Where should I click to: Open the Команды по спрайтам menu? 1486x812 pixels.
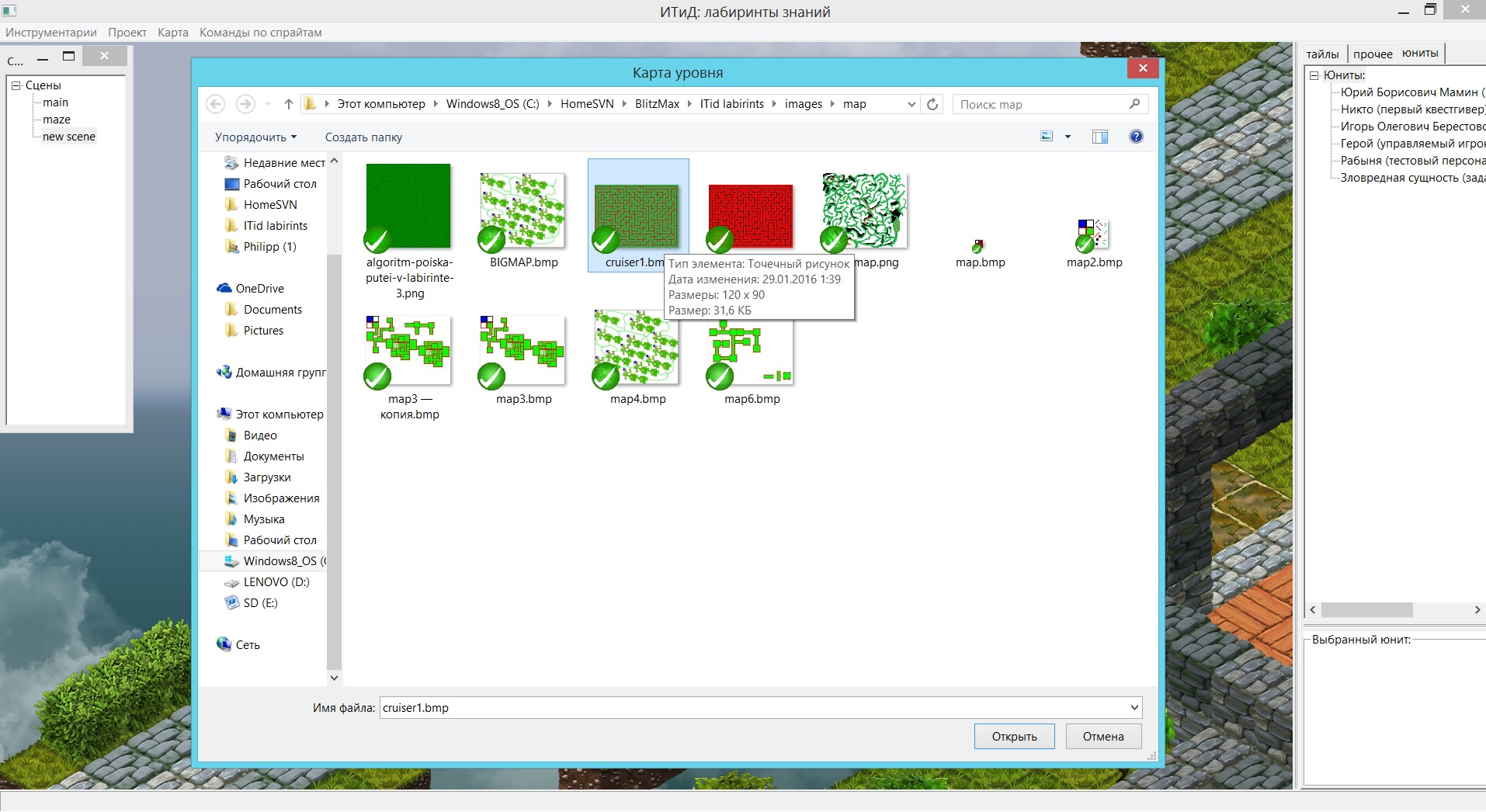(x=261, y=33)
